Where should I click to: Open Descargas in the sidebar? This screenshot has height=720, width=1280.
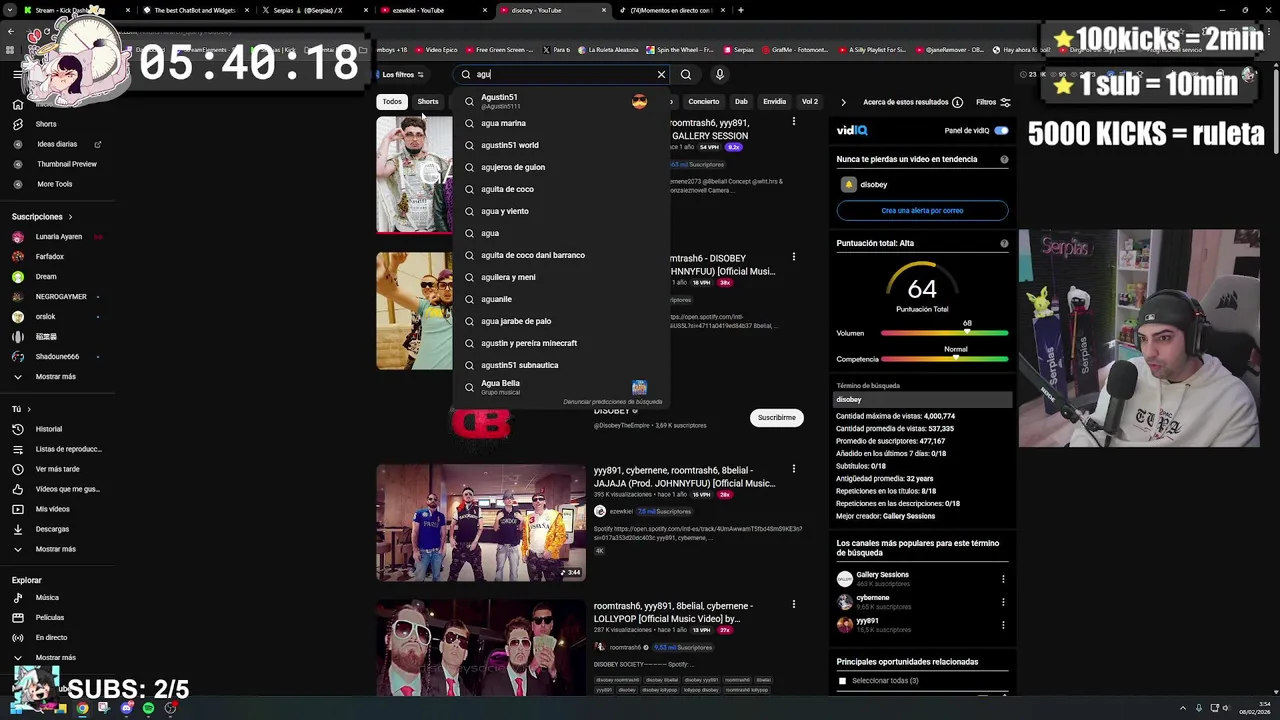(41, 529)
